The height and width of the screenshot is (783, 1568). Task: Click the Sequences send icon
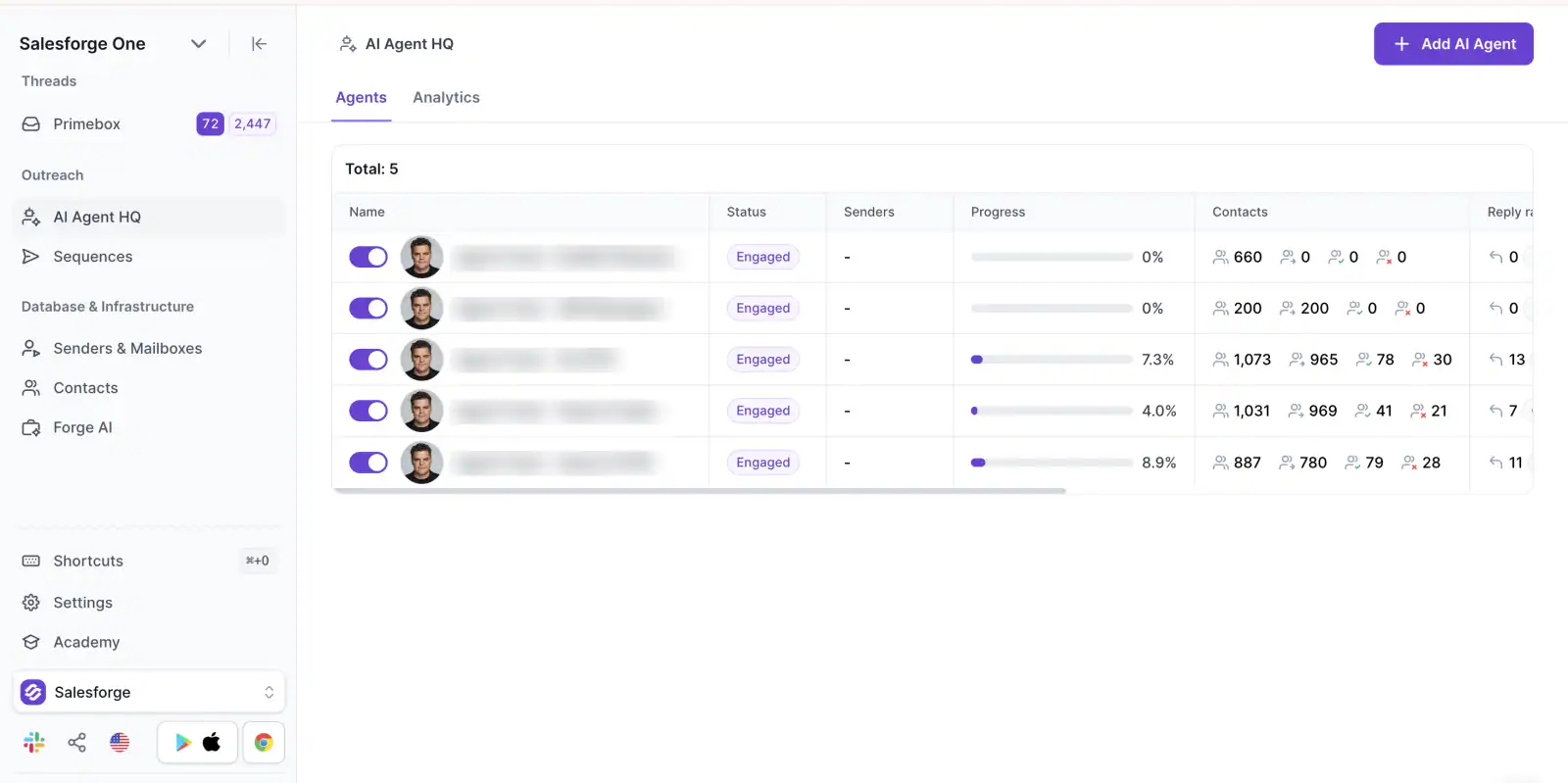31,257
